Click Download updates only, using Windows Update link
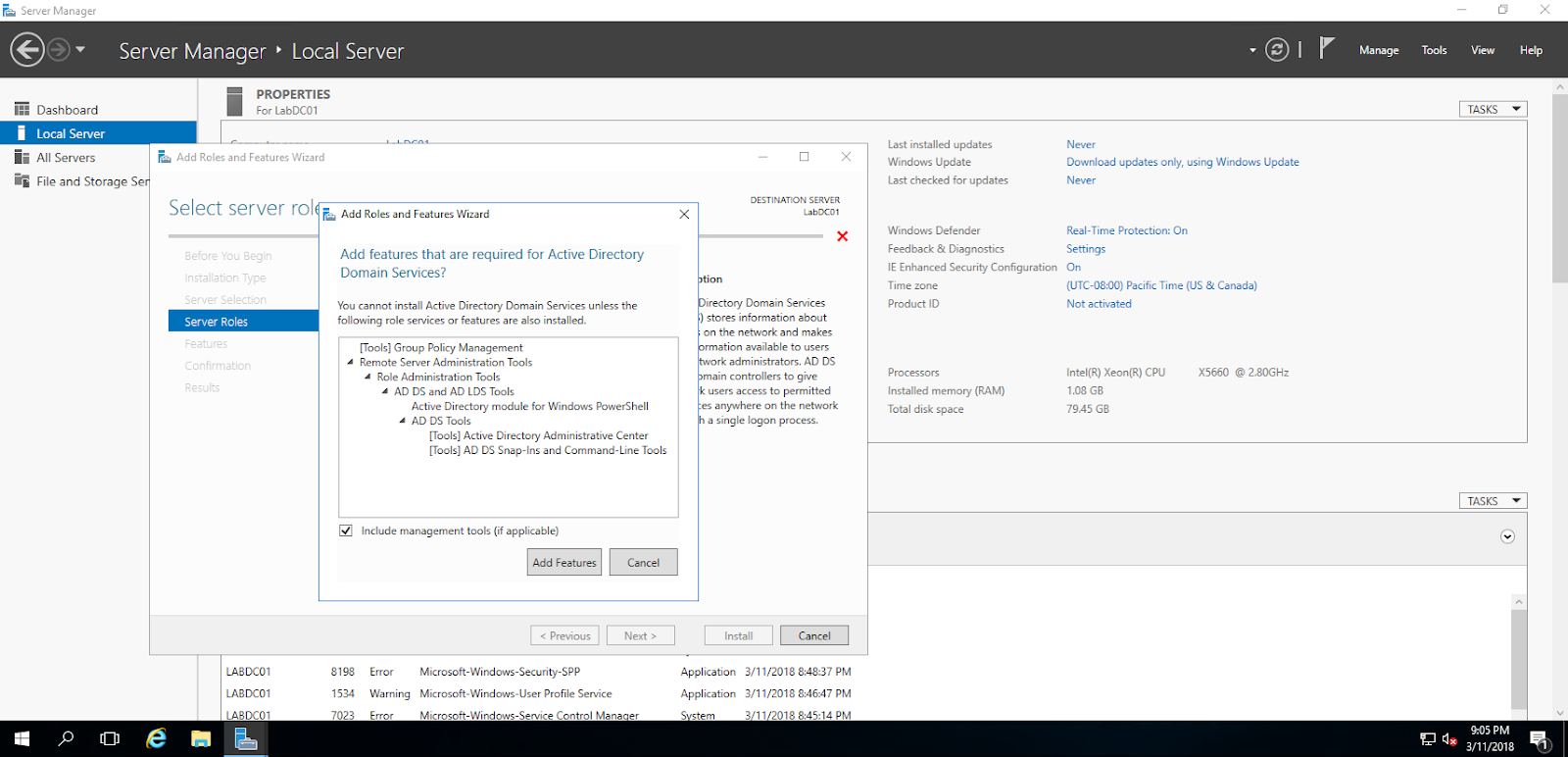1568x757 pixels. [1183, 162]
